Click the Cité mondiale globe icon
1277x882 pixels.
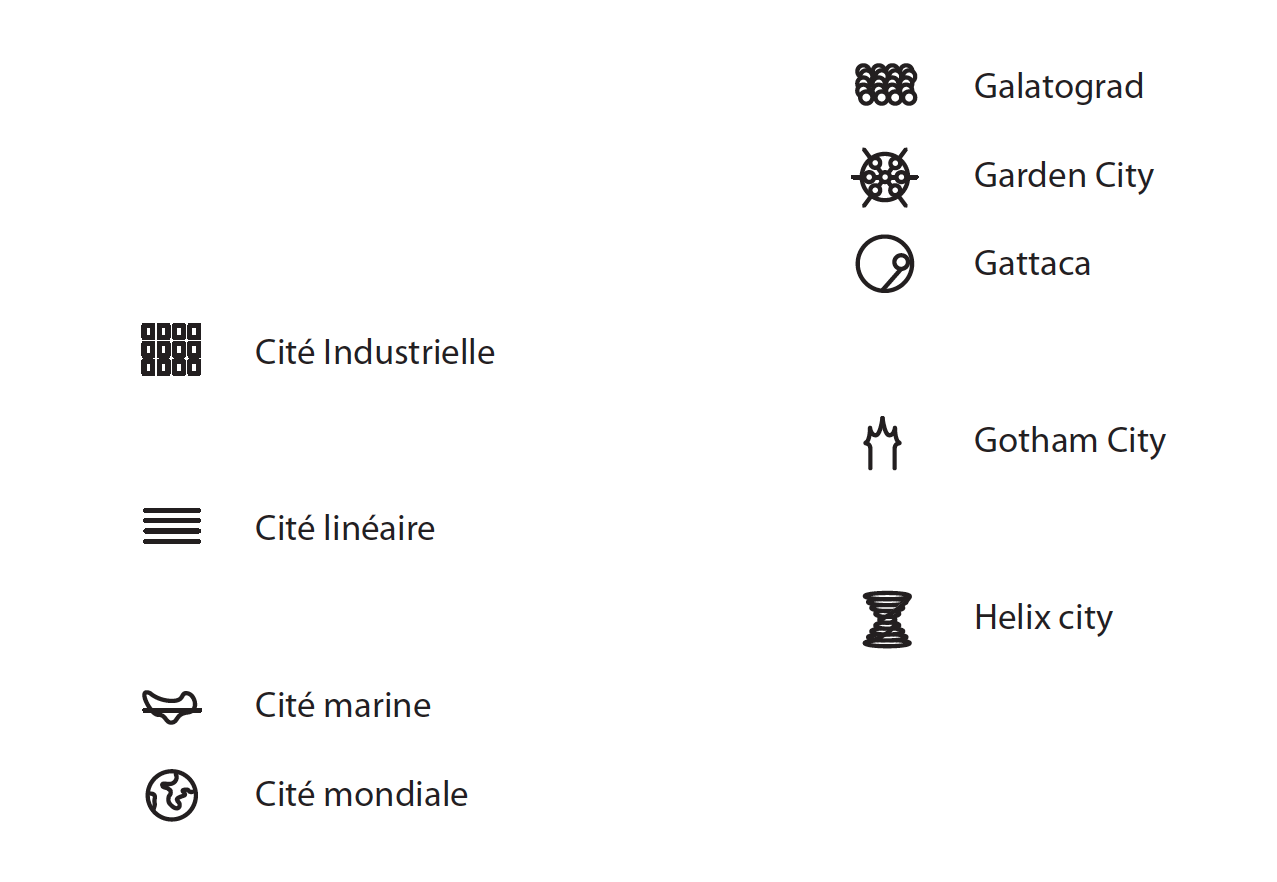(172, 796)
